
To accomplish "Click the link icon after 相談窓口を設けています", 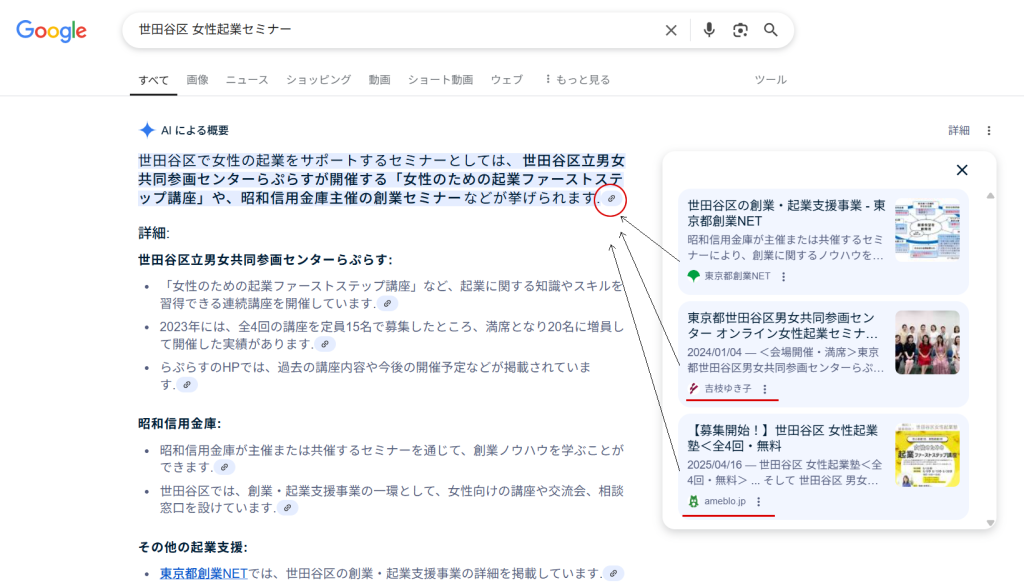I will coord(287,508).
